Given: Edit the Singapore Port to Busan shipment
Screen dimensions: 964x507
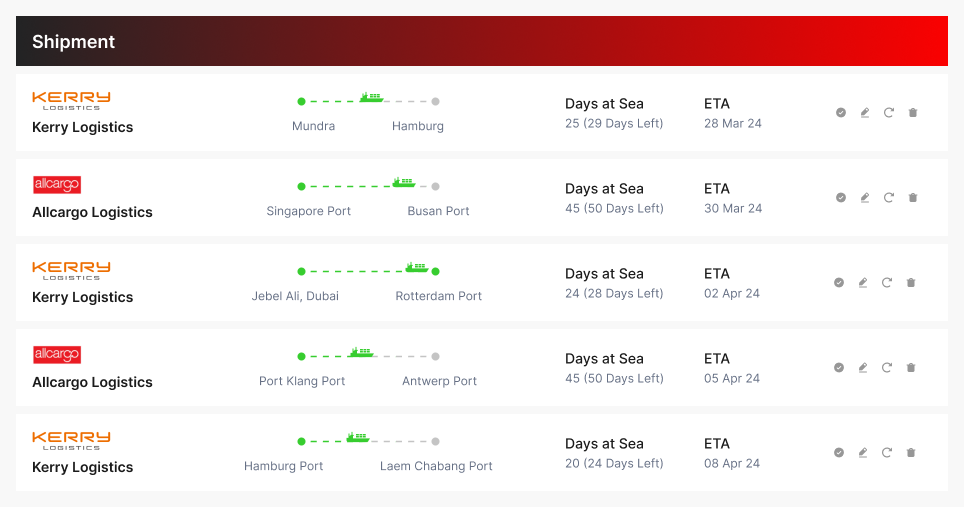Looking at the screenshot, I should pyautogui.click(x=865, y=198).
